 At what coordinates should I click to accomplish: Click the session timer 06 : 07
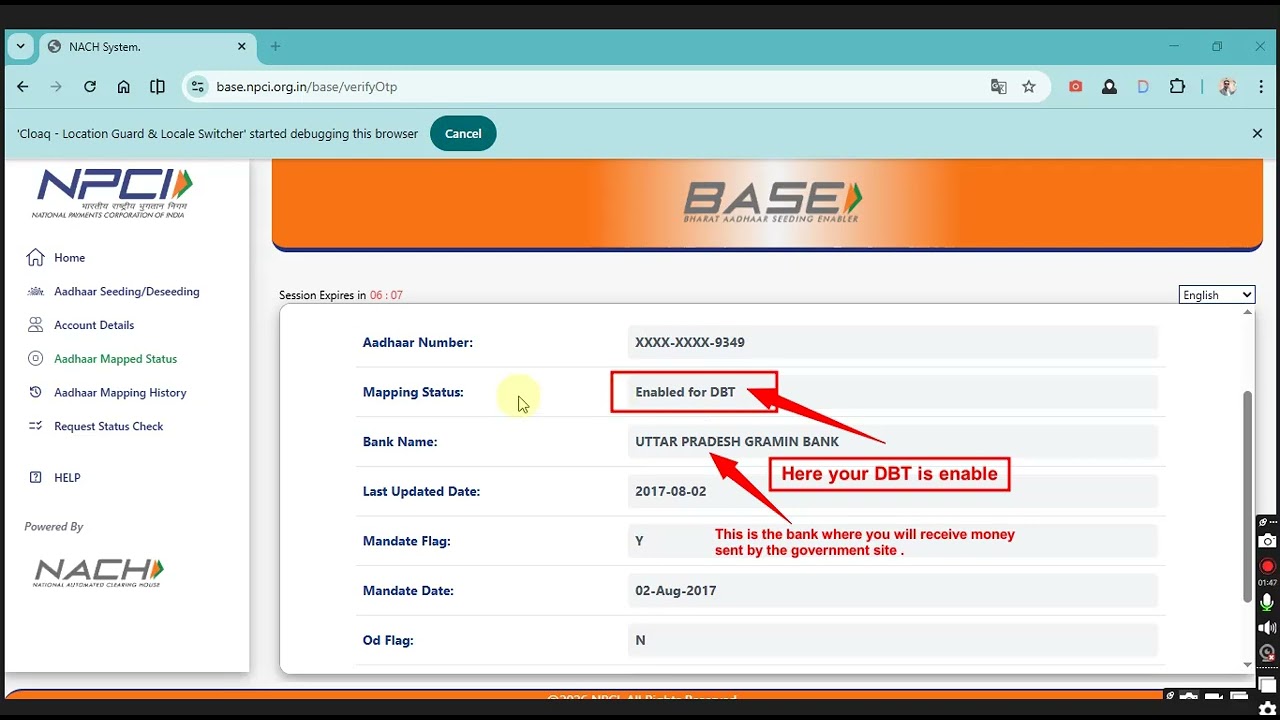(x=386, y=295)
